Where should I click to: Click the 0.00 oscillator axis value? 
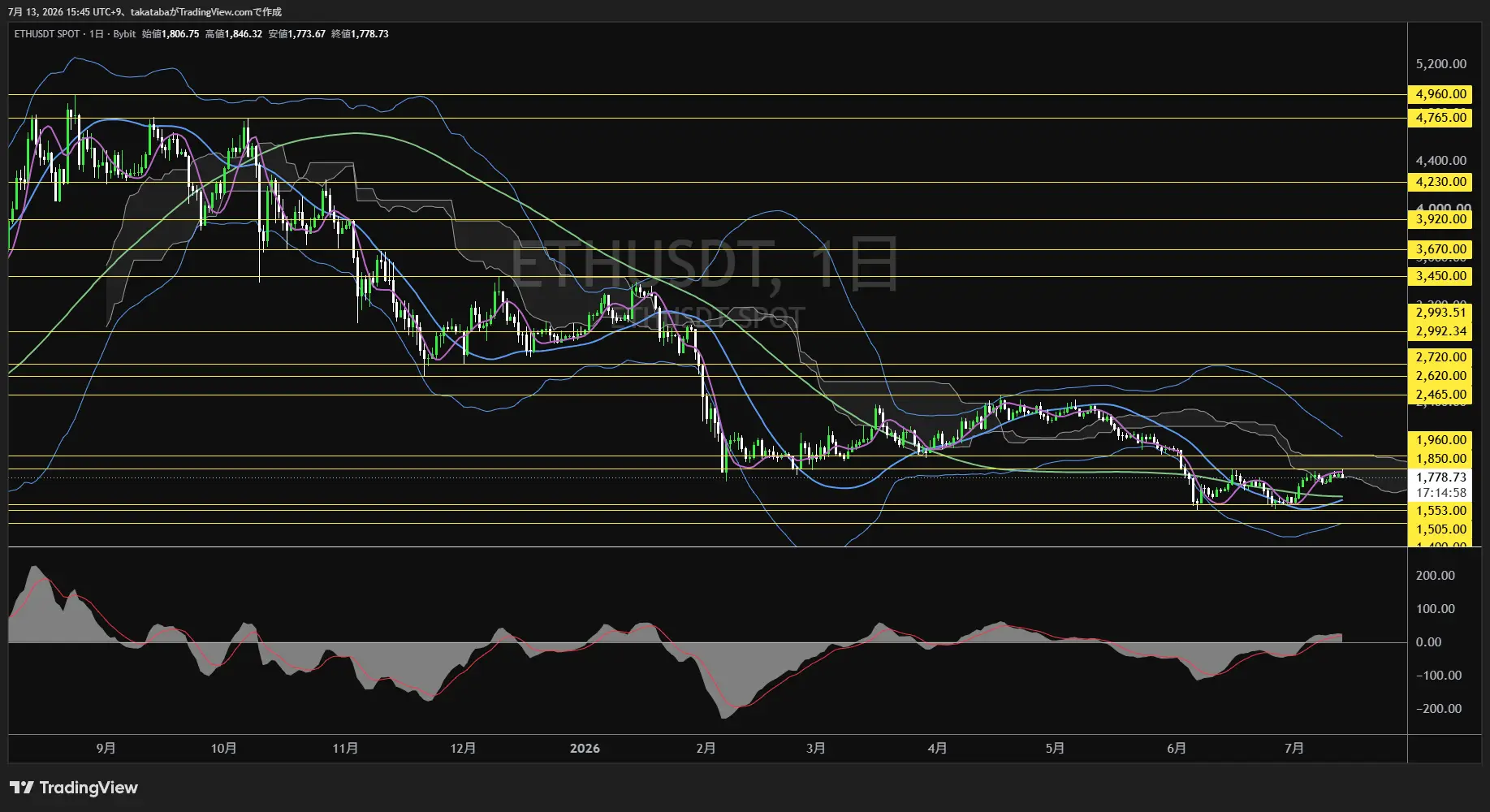click(x=1428, y=642)
